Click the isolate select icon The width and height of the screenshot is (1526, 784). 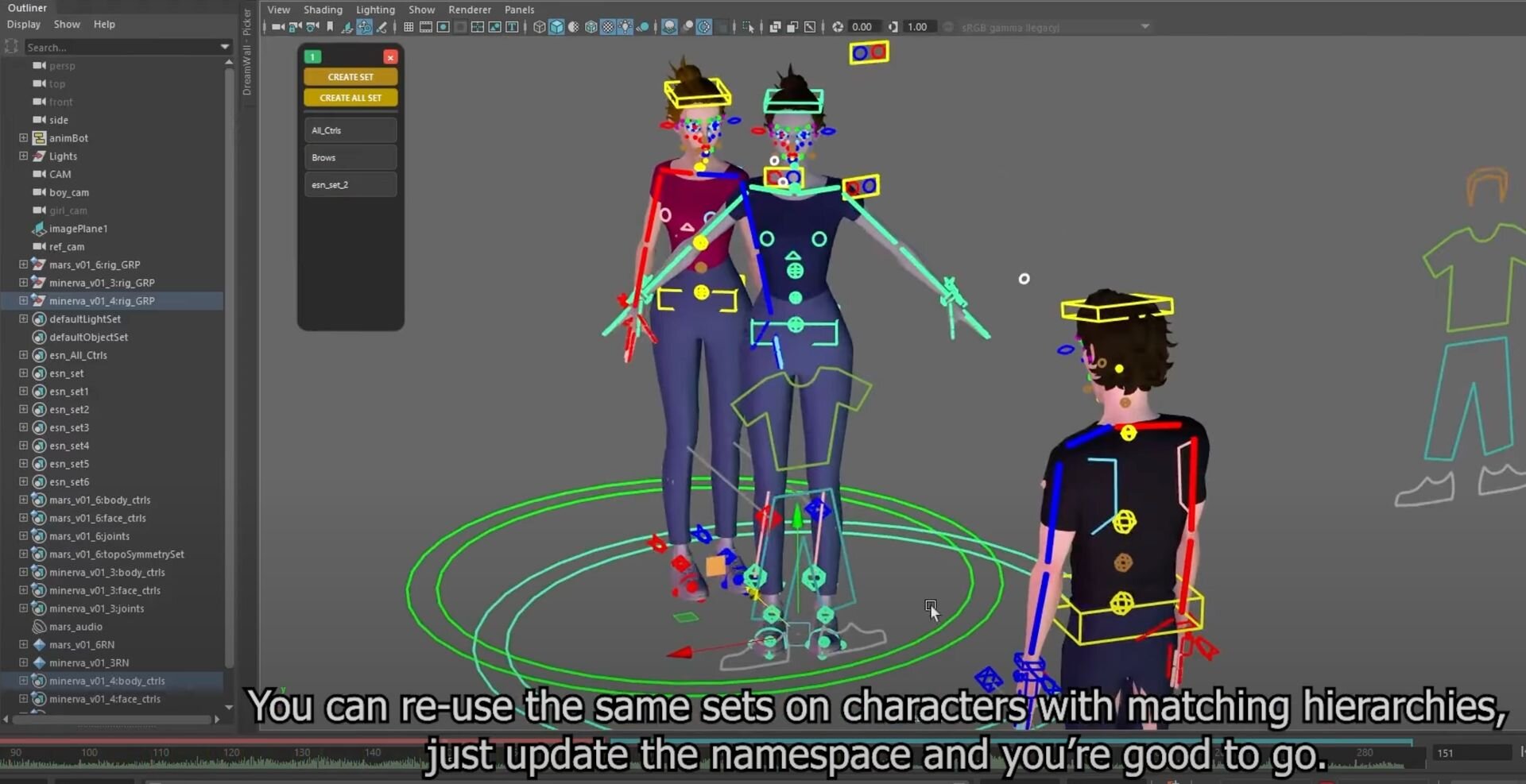coord(748,27)
